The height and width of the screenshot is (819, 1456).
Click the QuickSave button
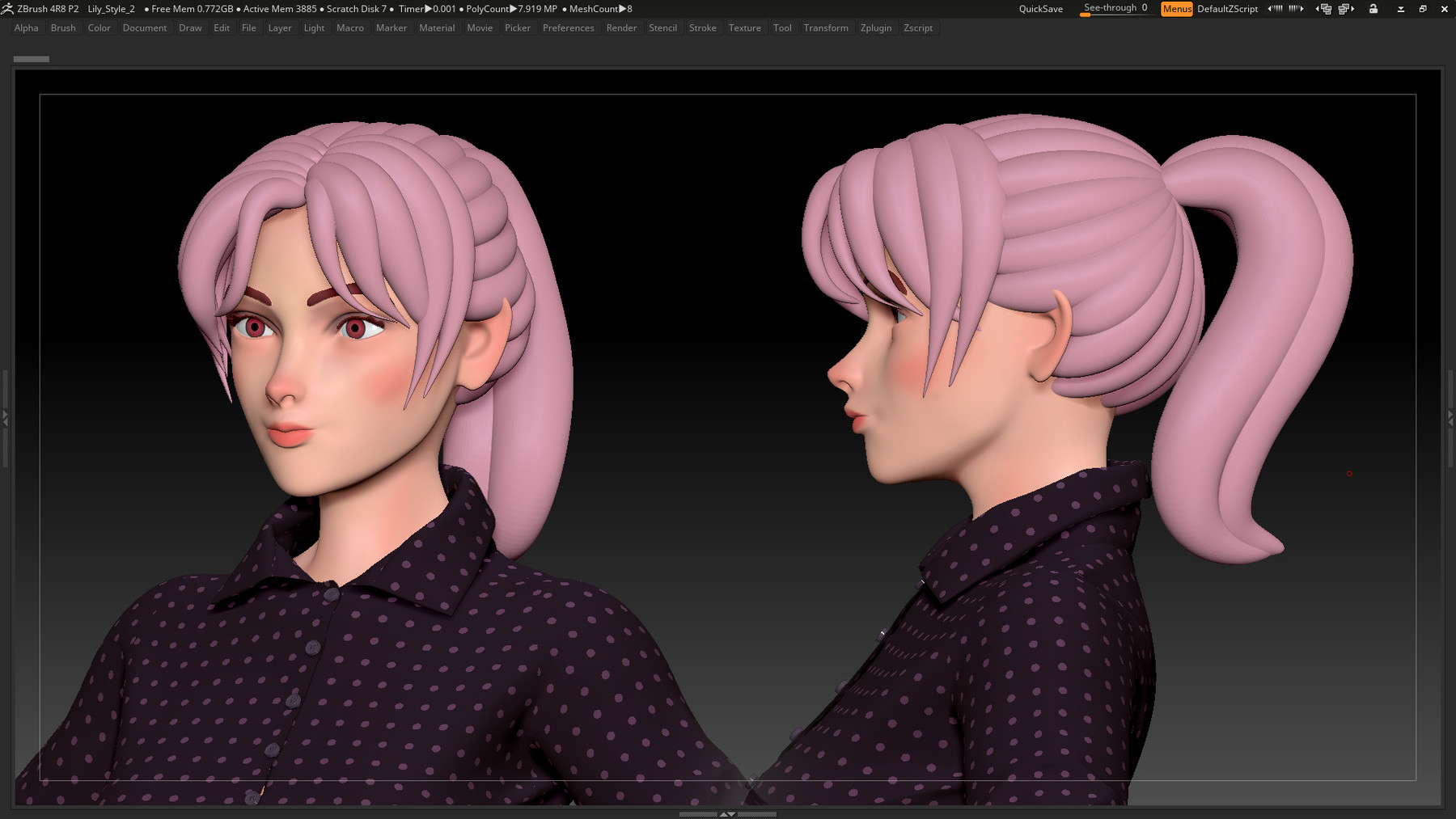[x=1041, y=9]
